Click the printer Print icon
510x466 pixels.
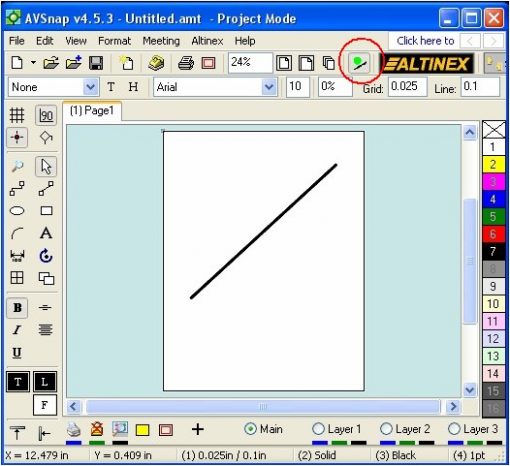[x=186, y=63]
